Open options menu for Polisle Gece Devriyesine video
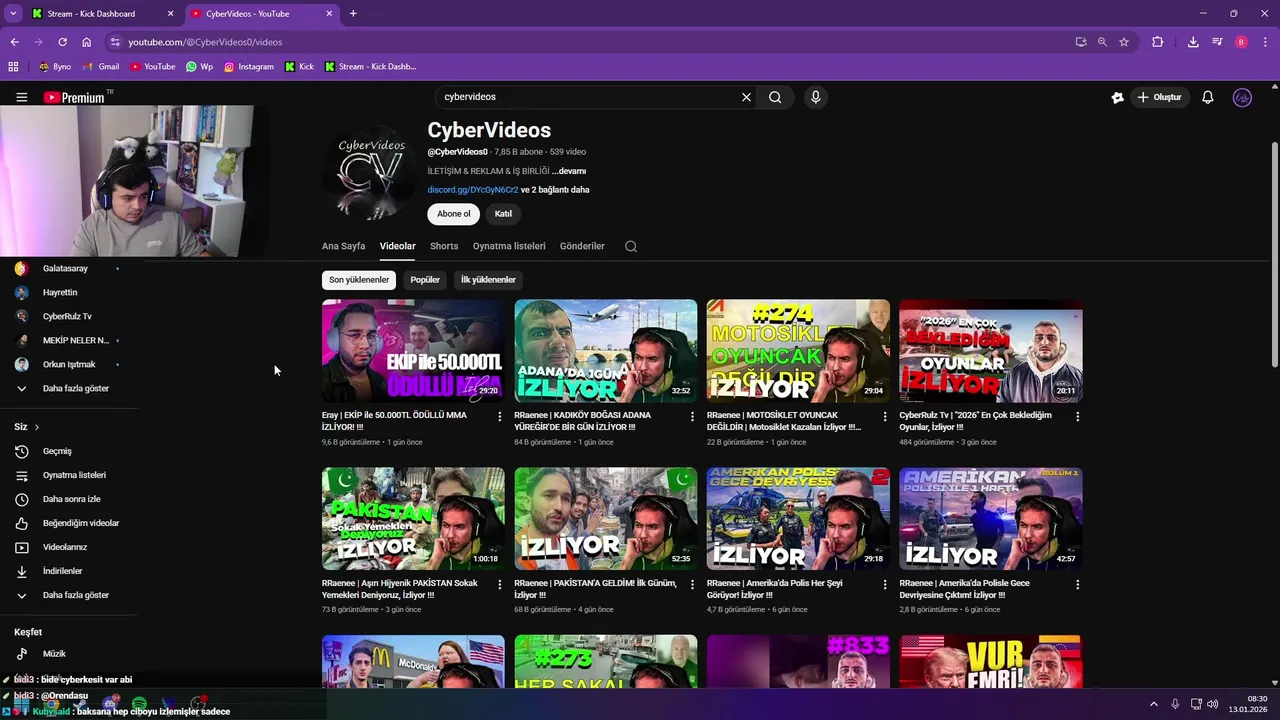Image resolution: width=1280 pixels, height=720 pixels. 1077,584
